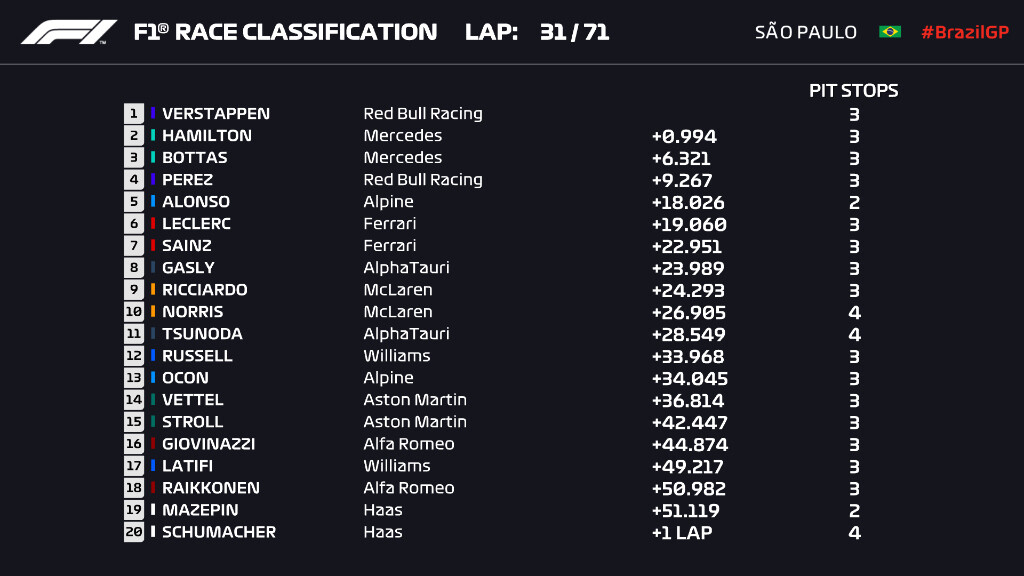
Task: Click the Aston Martin team for Vettel
Action: [x=415, y=400]
